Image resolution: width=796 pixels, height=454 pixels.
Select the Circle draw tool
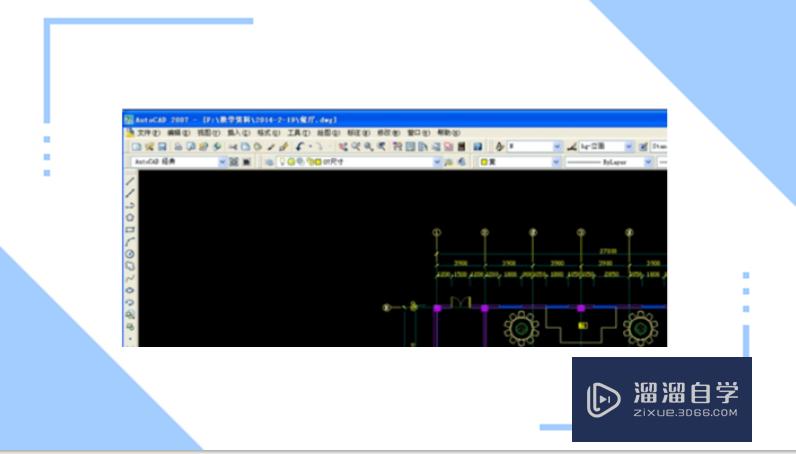pos(130,254)
